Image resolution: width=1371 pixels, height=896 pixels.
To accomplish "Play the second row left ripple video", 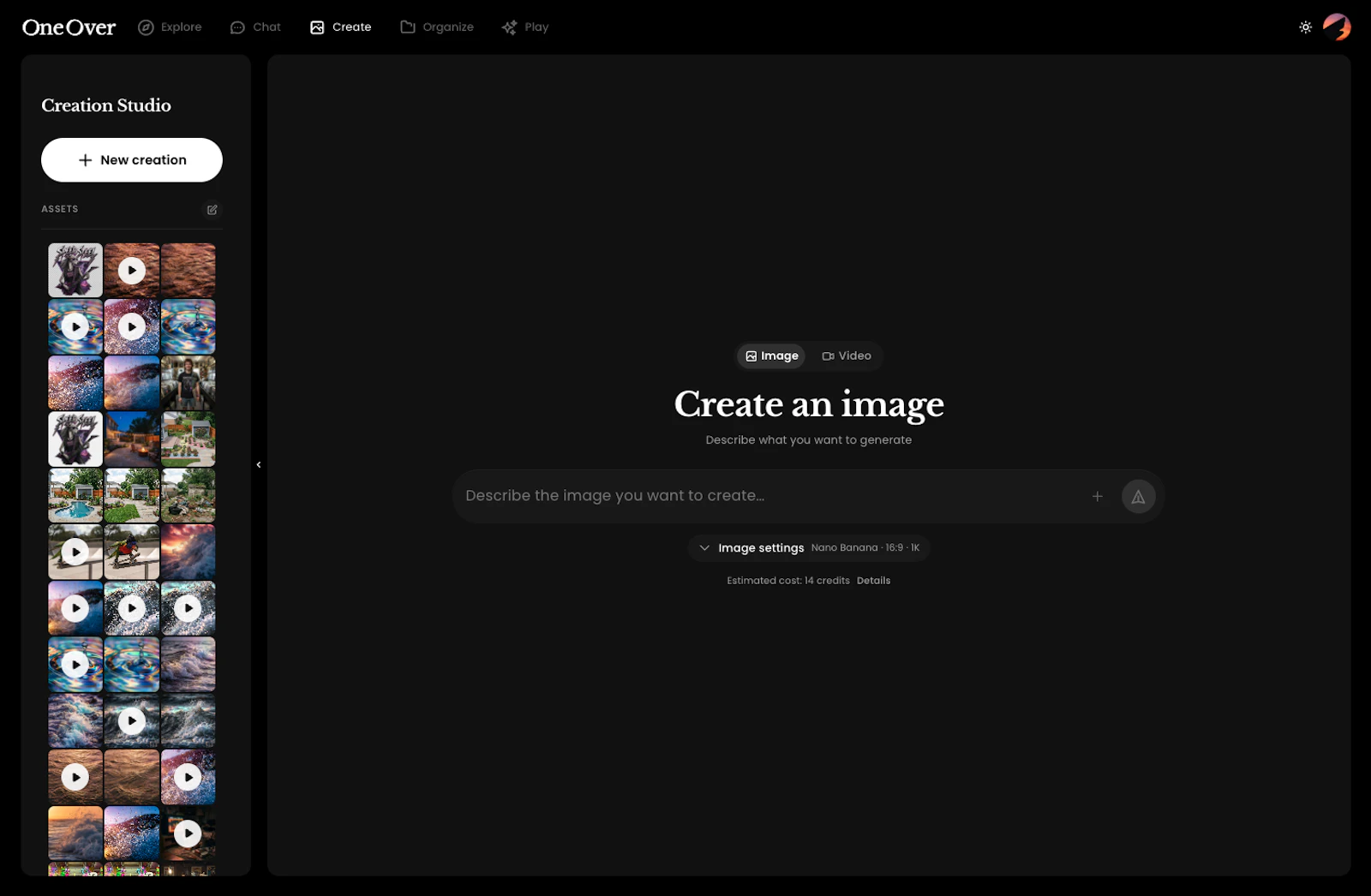I will tap(75, 327).
